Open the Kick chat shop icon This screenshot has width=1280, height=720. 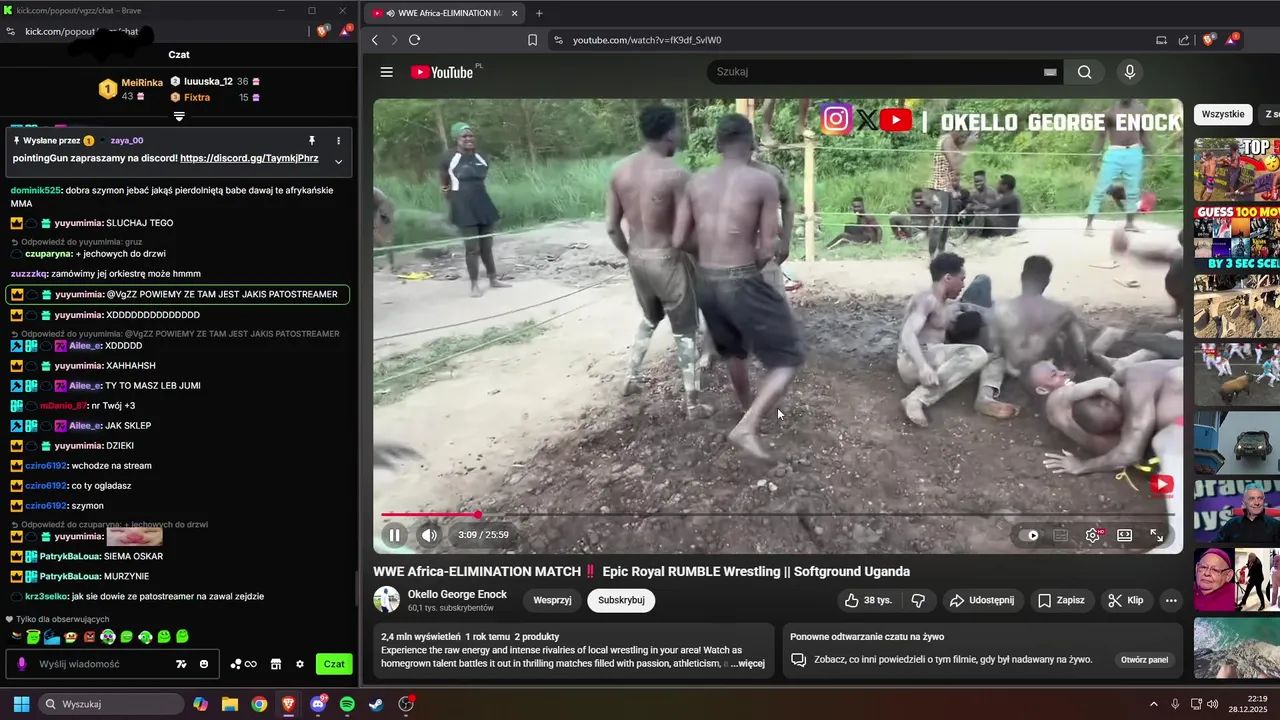coord(276,664)
